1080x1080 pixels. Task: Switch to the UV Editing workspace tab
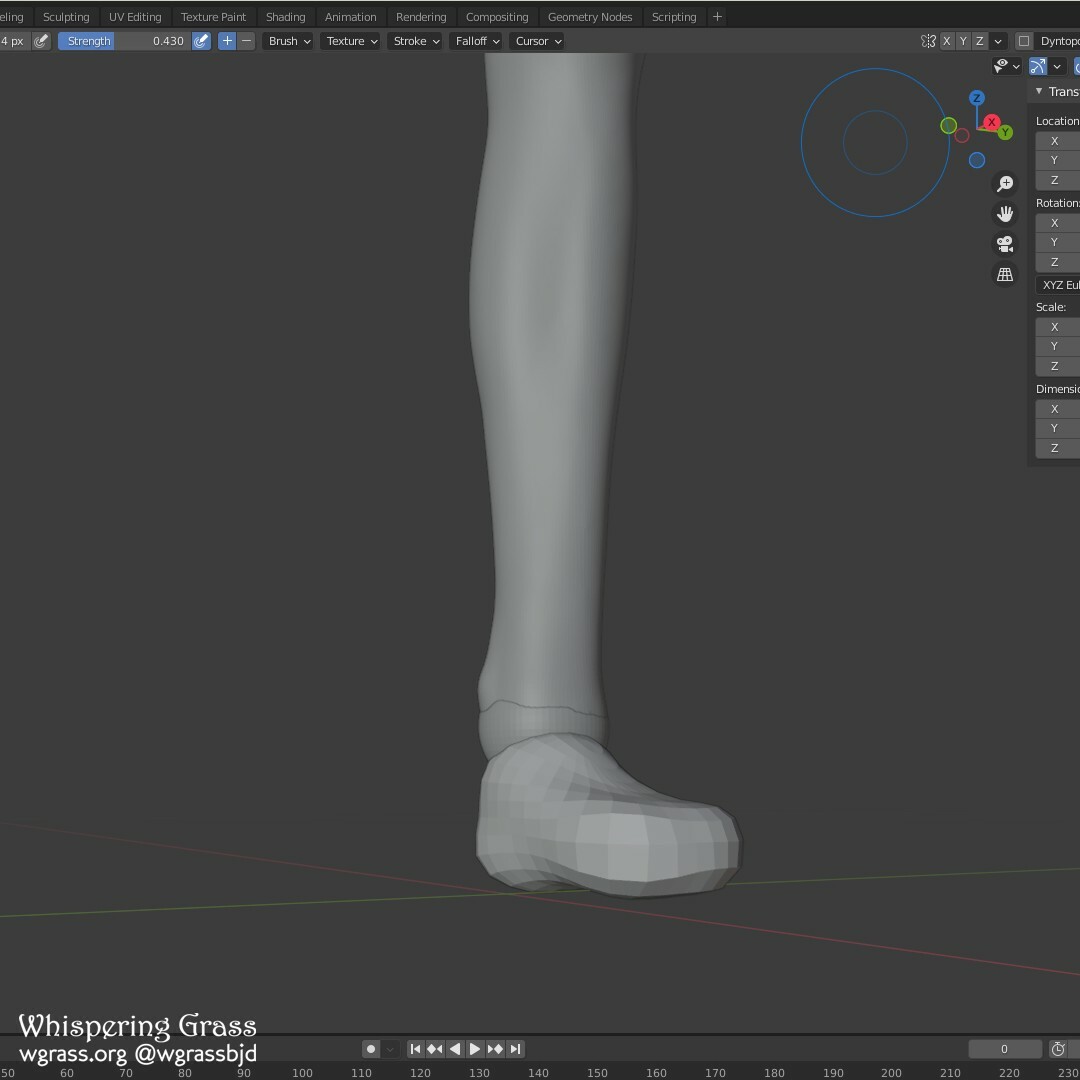pos(135,17)
